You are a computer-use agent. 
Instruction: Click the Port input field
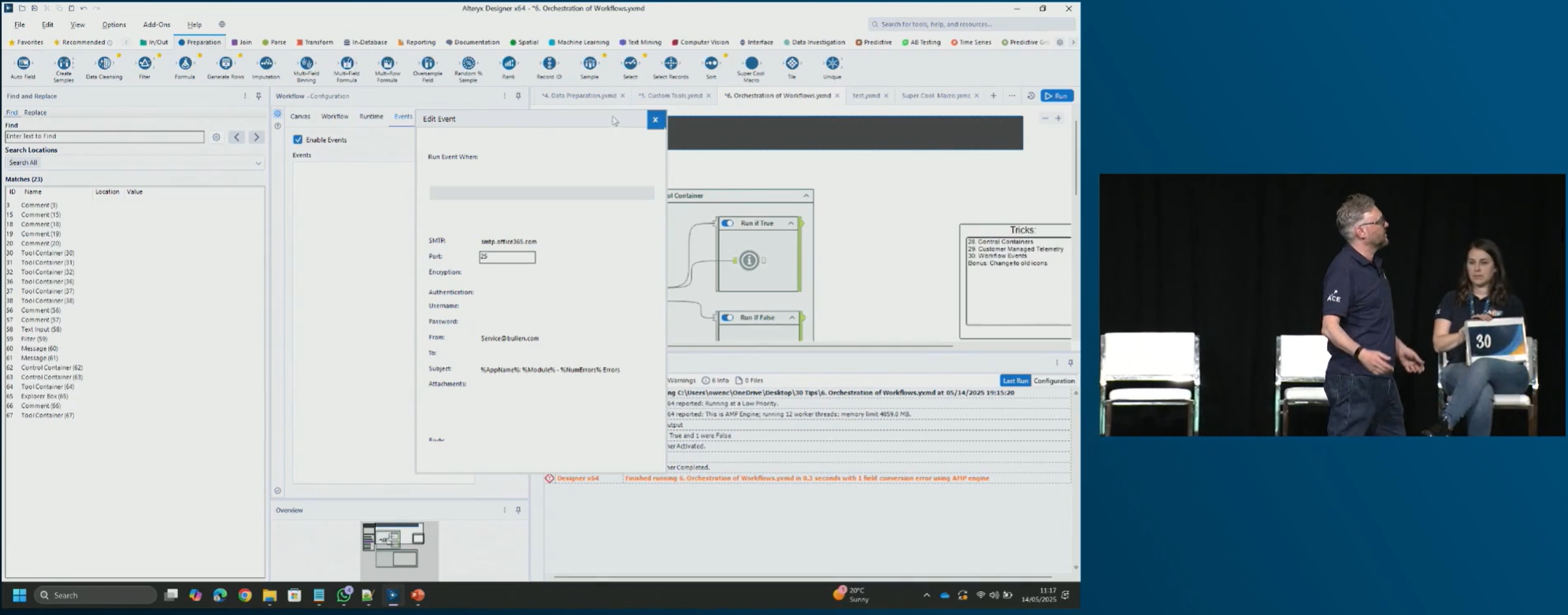[x=507, y=257]
